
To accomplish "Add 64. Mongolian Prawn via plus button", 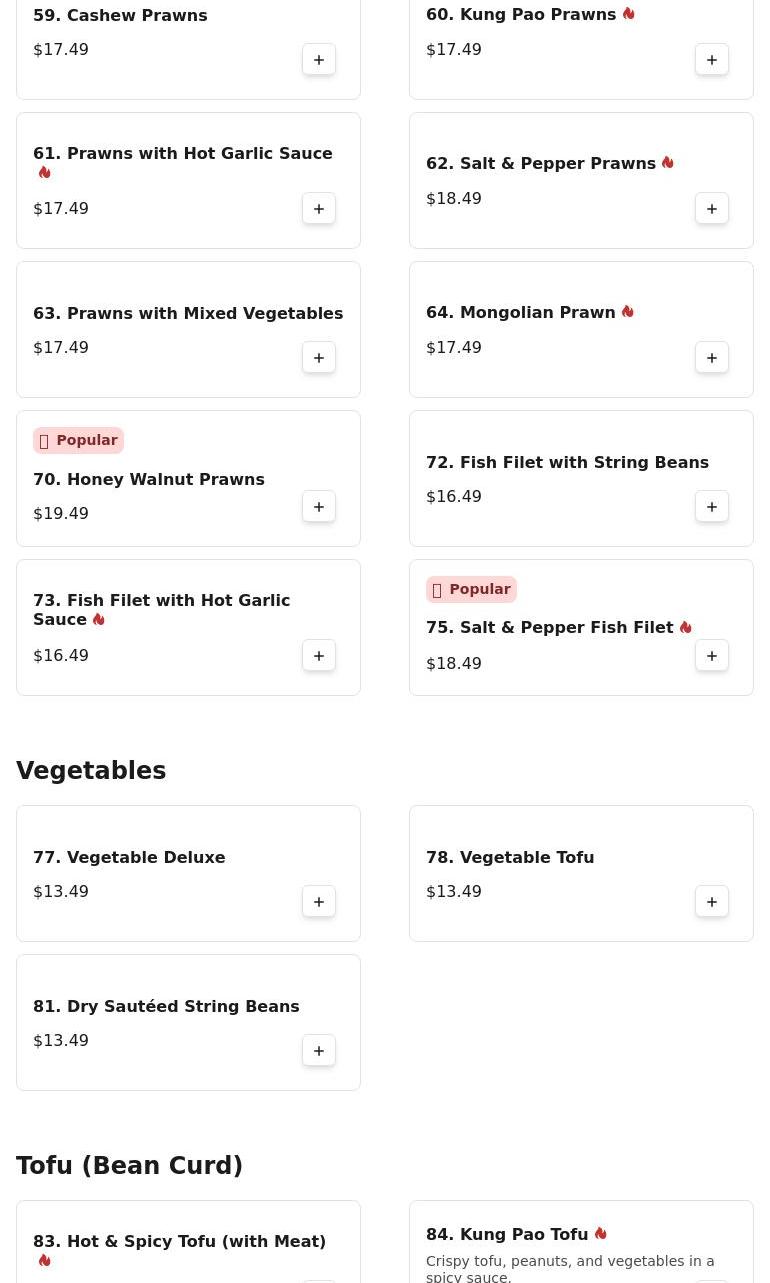I will click(x=712, y=358).
